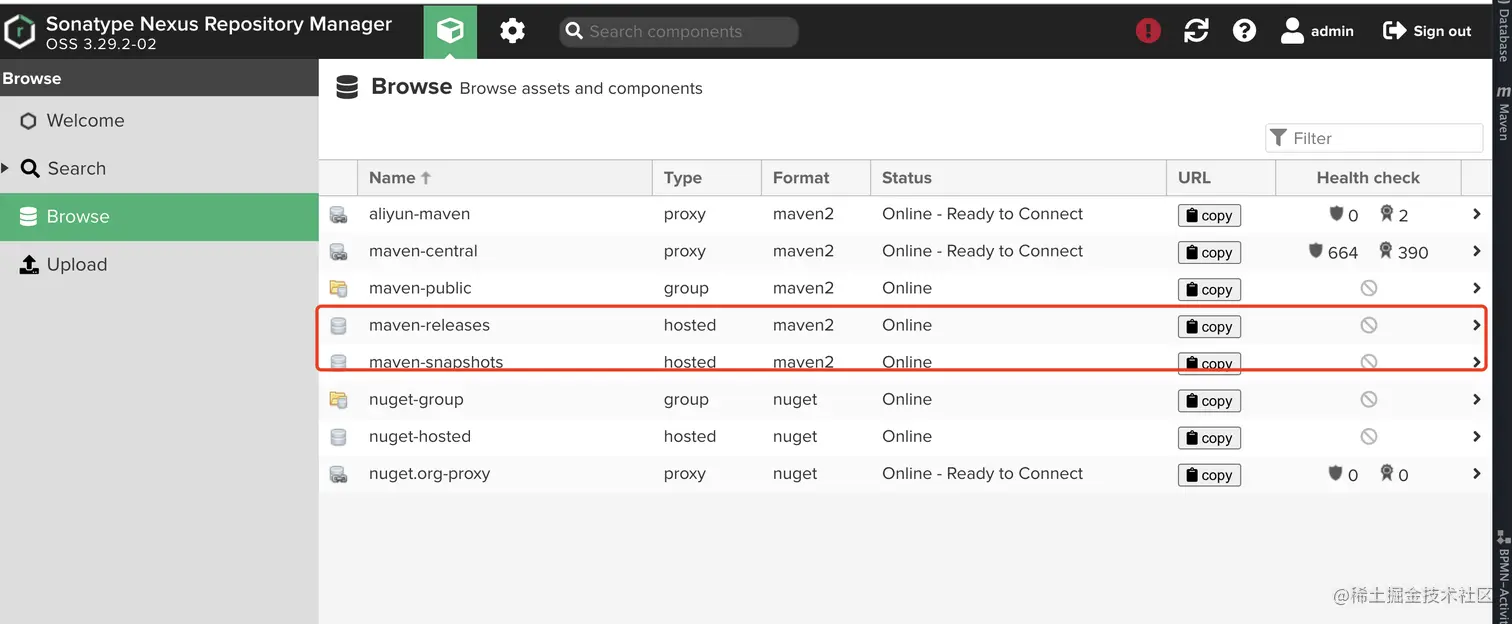Click aliyun-maven health shield icon
The width and height of the screenshot is (1512, 624).
tap(1335, 213)
